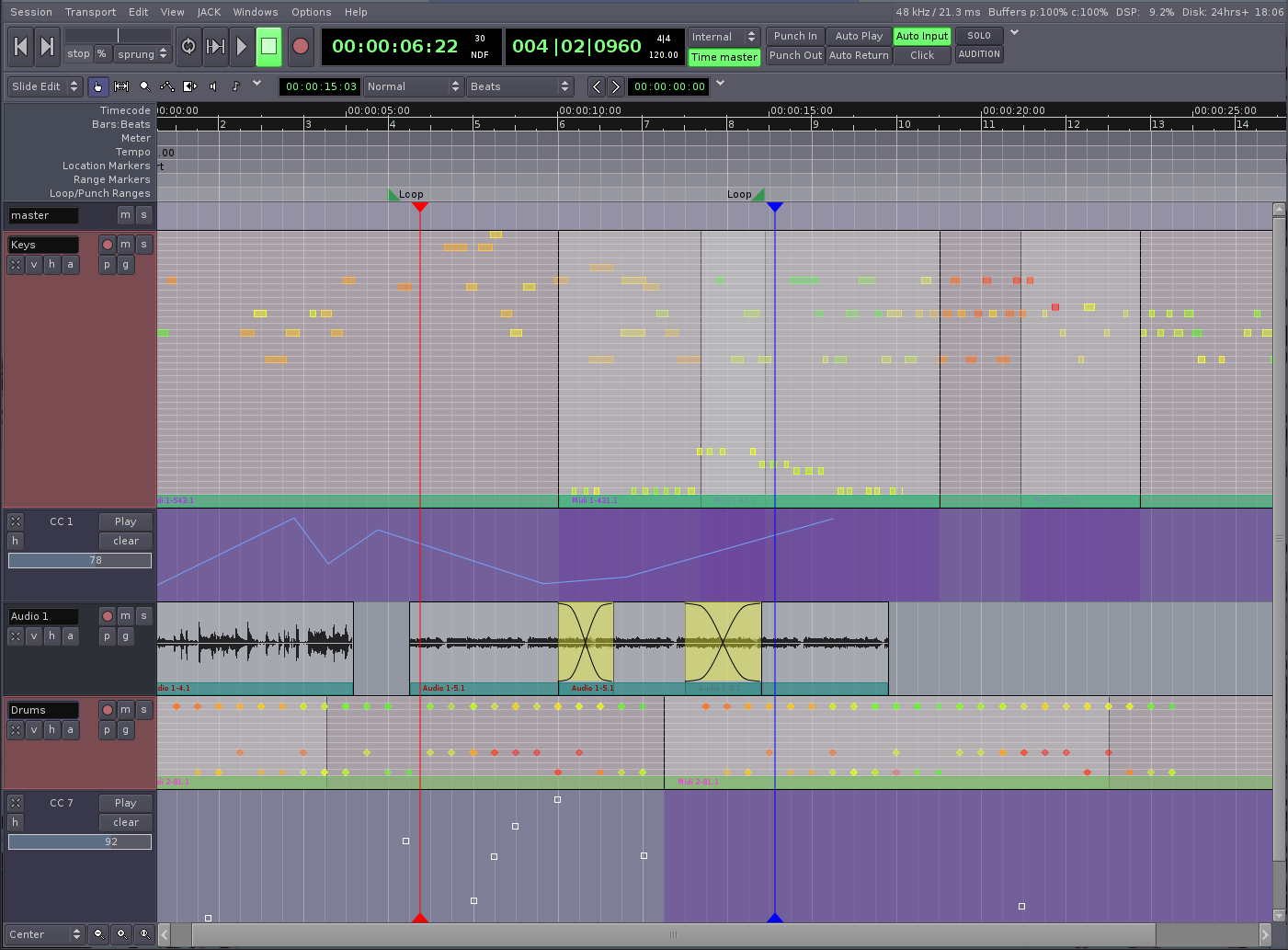This screenshot has width=1288, height=950.
Task: Select the Grab/Object mouse tool
Action: [x=97, y=86]
